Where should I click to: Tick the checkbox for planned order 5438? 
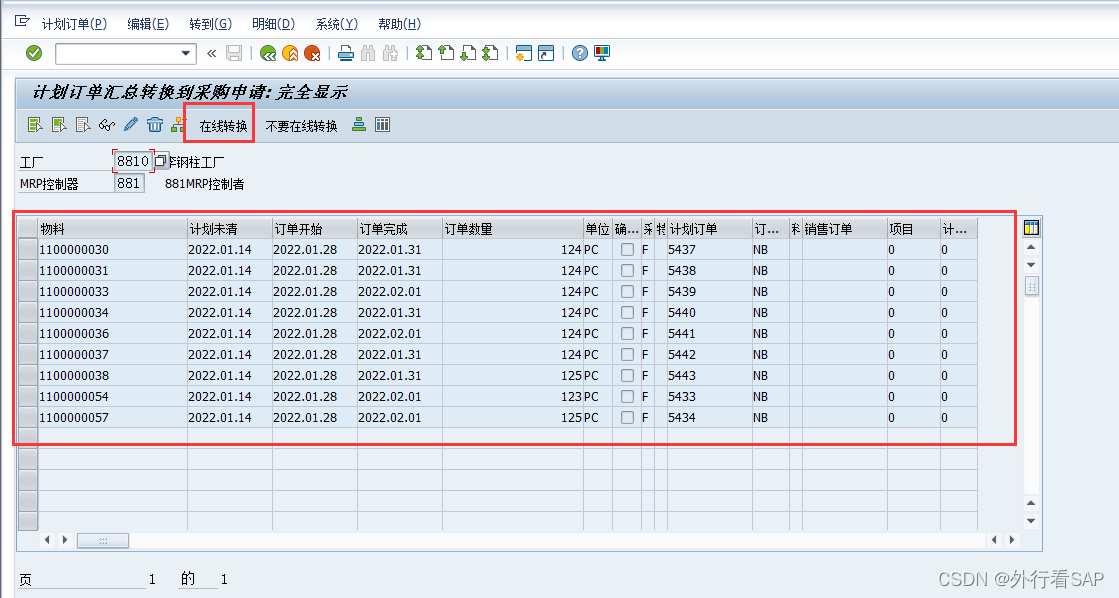click(x=627, y=270)
